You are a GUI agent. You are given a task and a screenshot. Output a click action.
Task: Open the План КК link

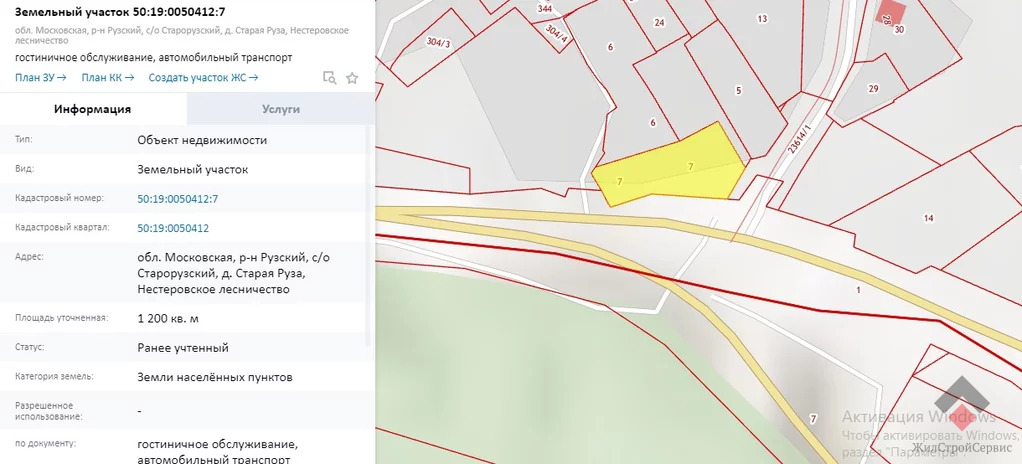coord(107,77)
